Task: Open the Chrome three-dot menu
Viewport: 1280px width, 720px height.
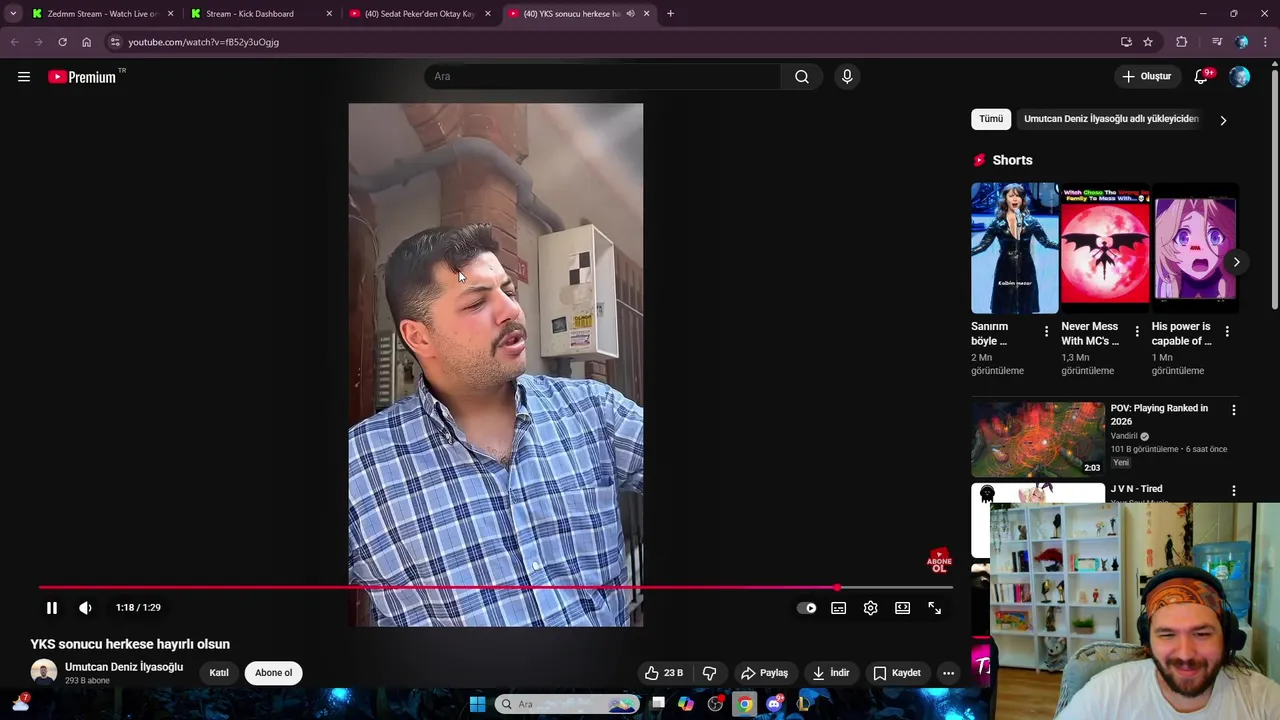Action: click(x=1266, y=42)
